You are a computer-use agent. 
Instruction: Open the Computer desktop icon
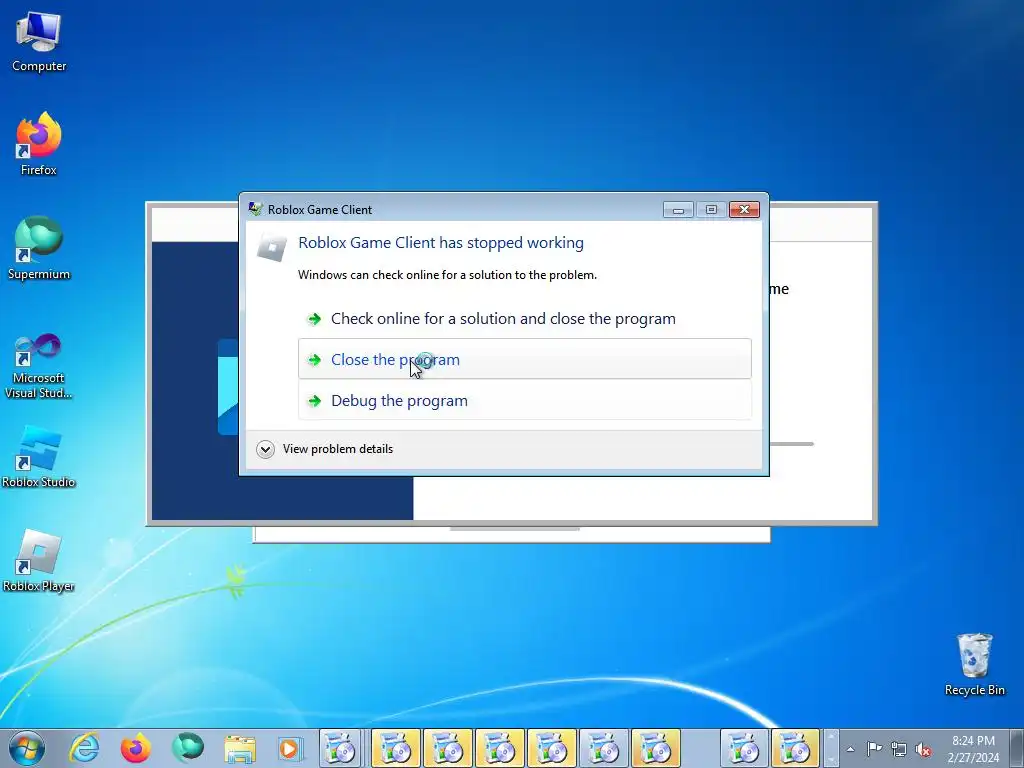39,42
